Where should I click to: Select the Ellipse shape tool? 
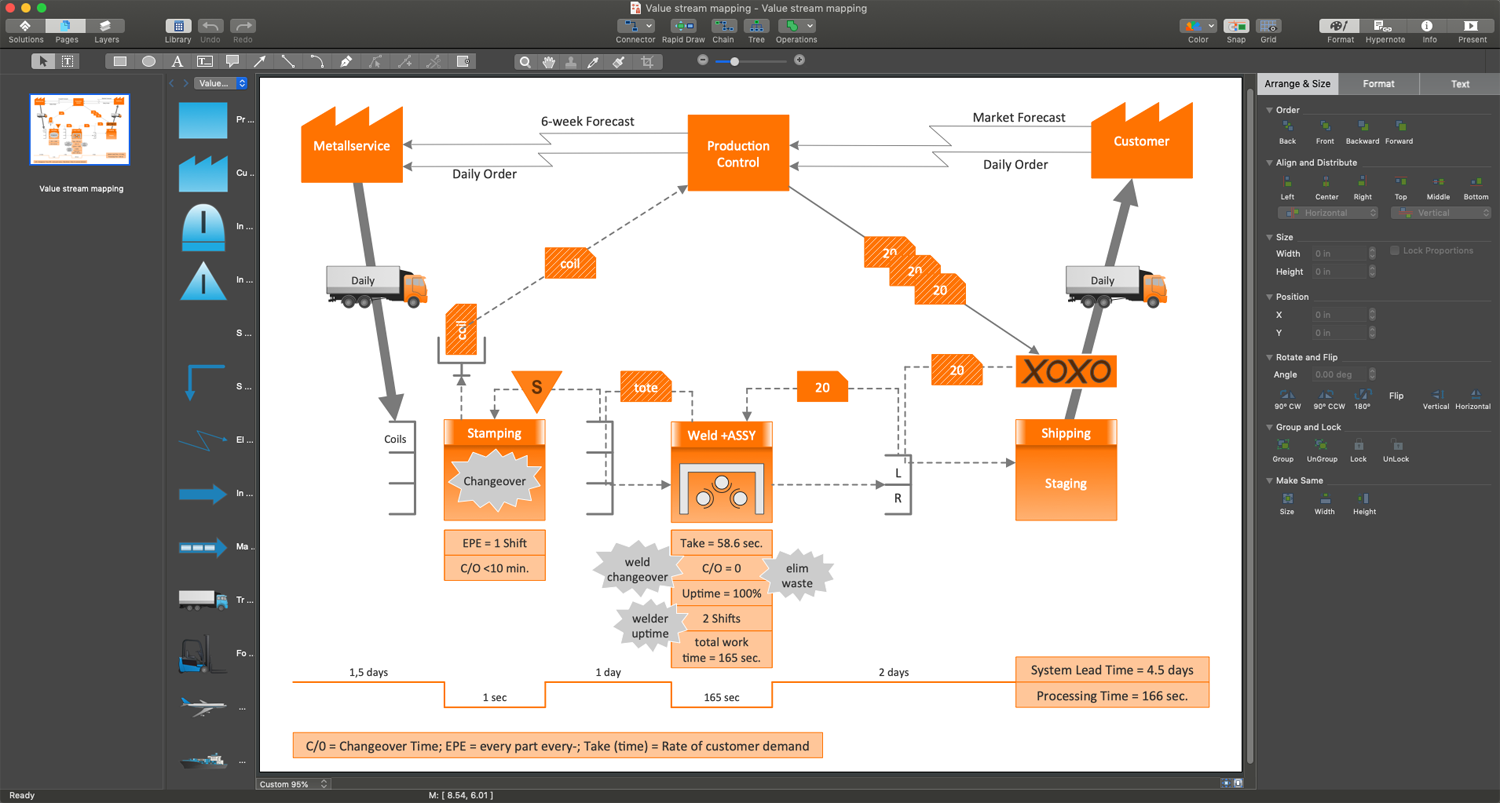click(x=149, y=62)
